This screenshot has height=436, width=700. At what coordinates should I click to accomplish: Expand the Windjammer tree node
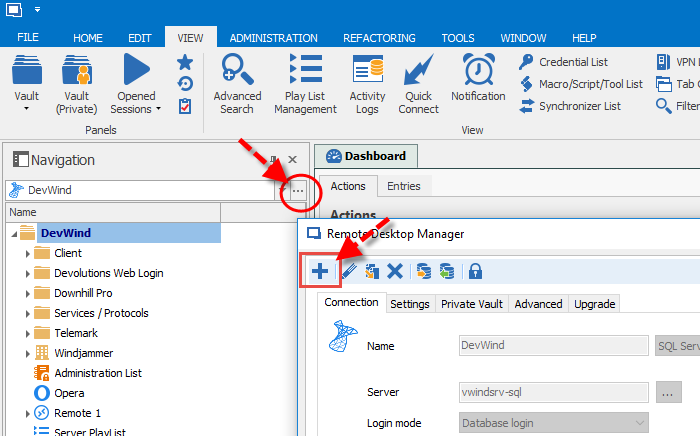(x=28, y=353)
